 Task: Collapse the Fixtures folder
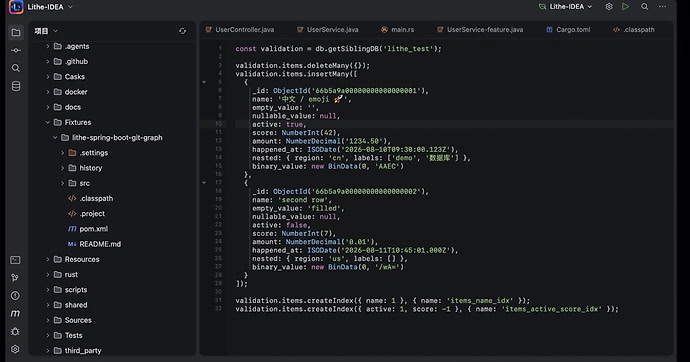[x=48, y=122]
